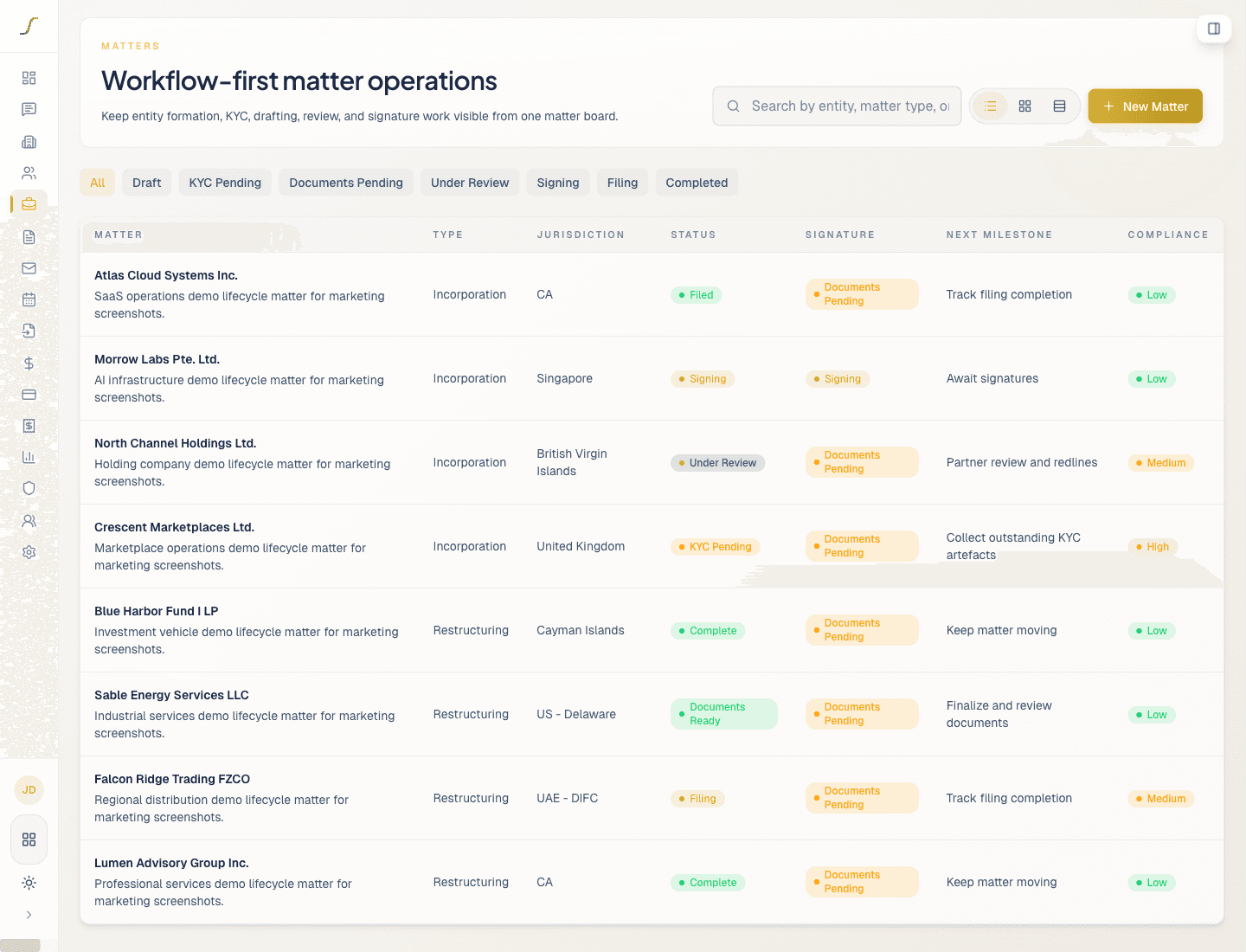Open the people group icon in the sidebar
This screenshot has height=952, width=1246.
(x=29, y=173)
